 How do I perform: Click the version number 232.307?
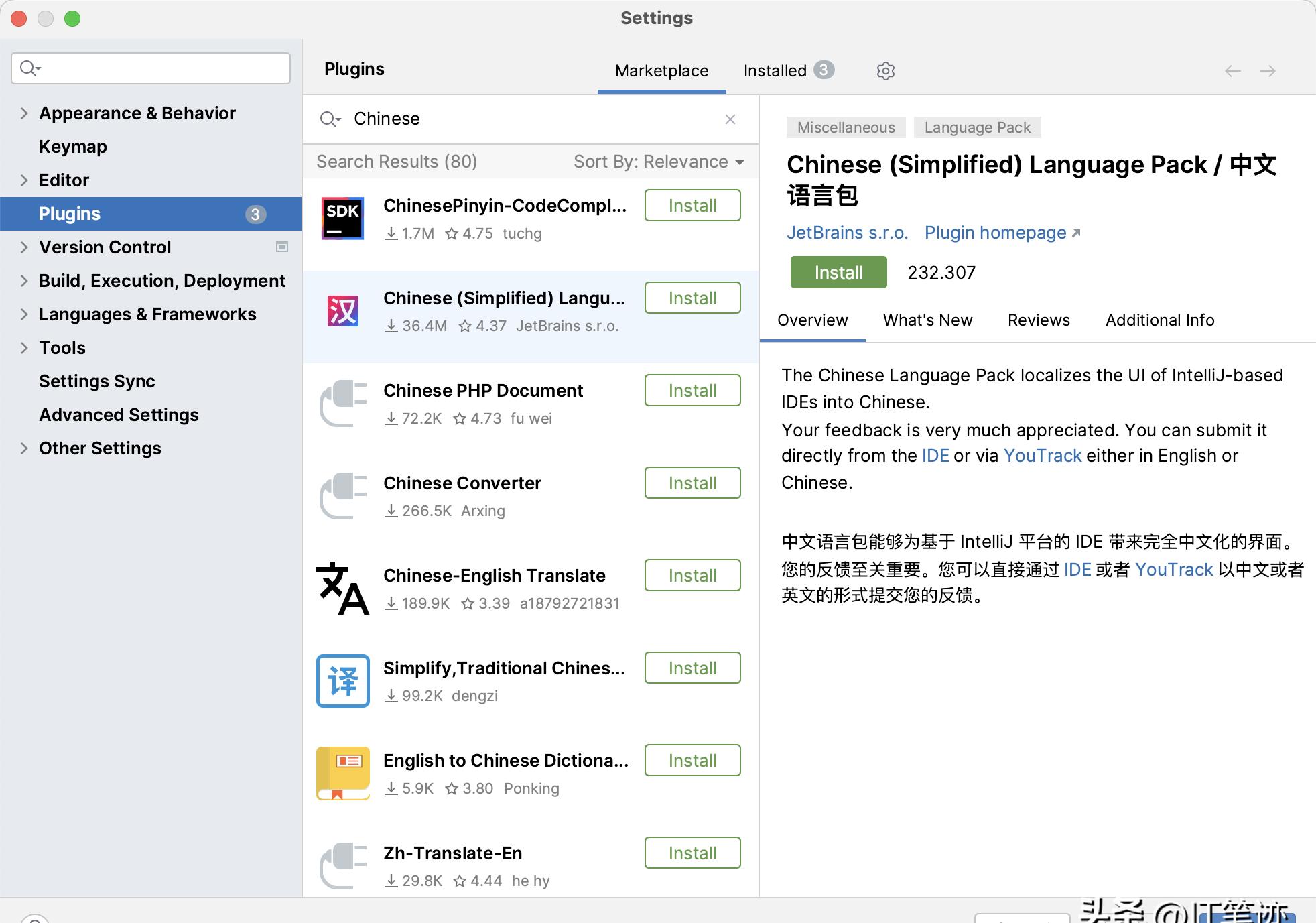[941, 273]
